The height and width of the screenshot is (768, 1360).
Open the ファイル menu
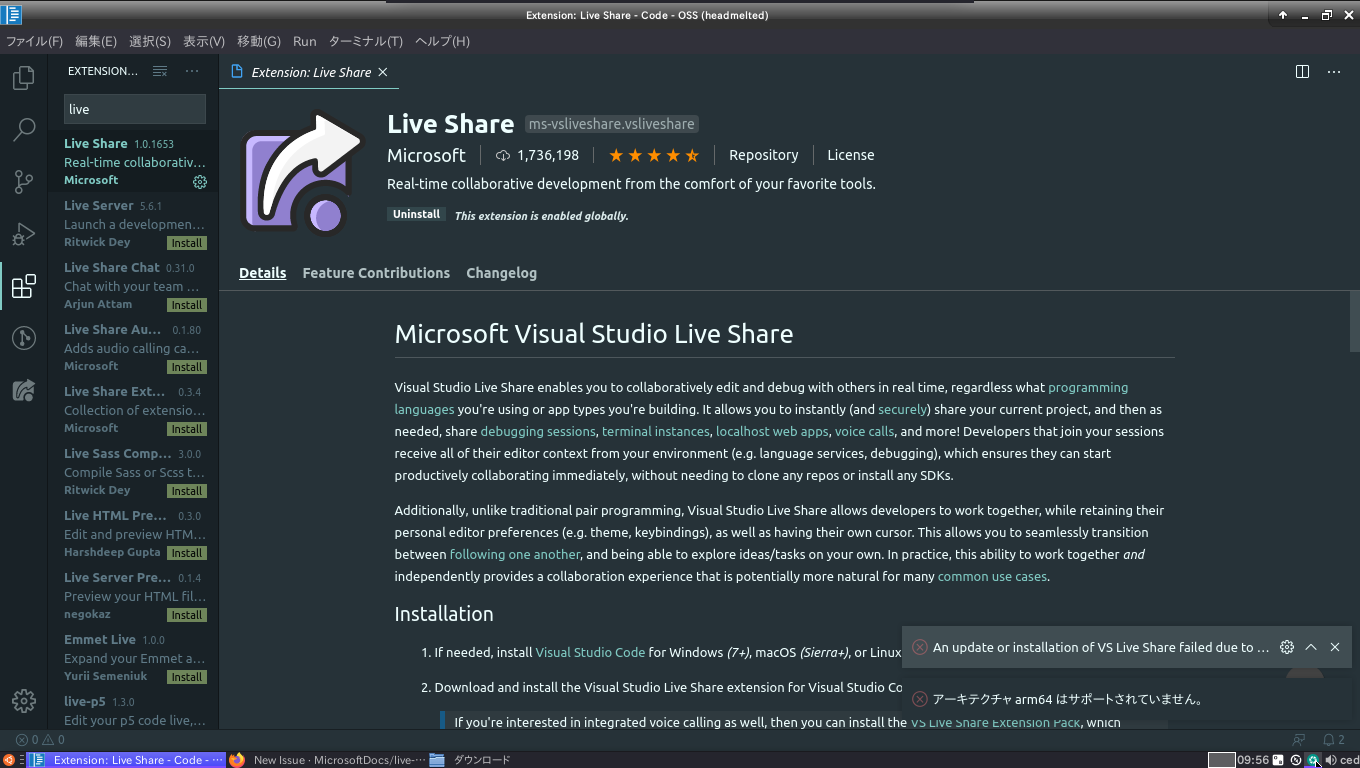35,41
